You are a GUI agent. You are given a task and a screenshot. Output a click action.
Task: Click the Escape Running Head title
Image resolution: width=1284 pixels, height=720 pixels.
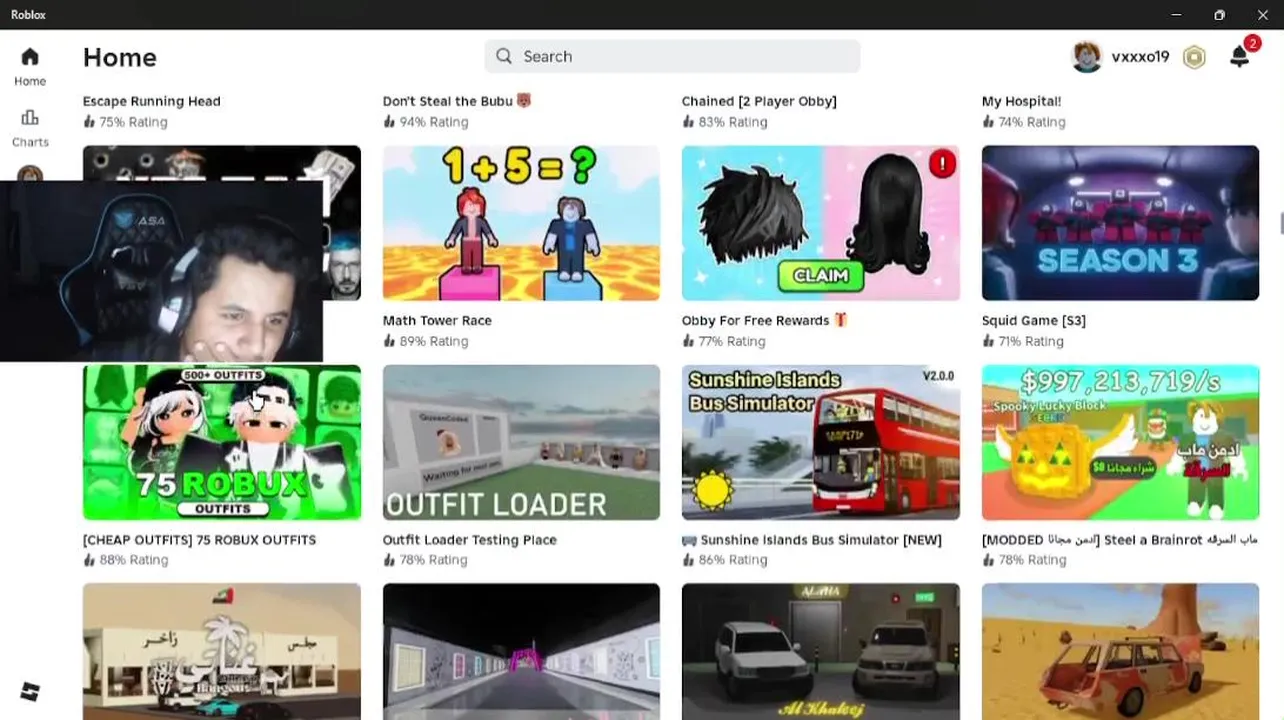[x=152, y=101]
